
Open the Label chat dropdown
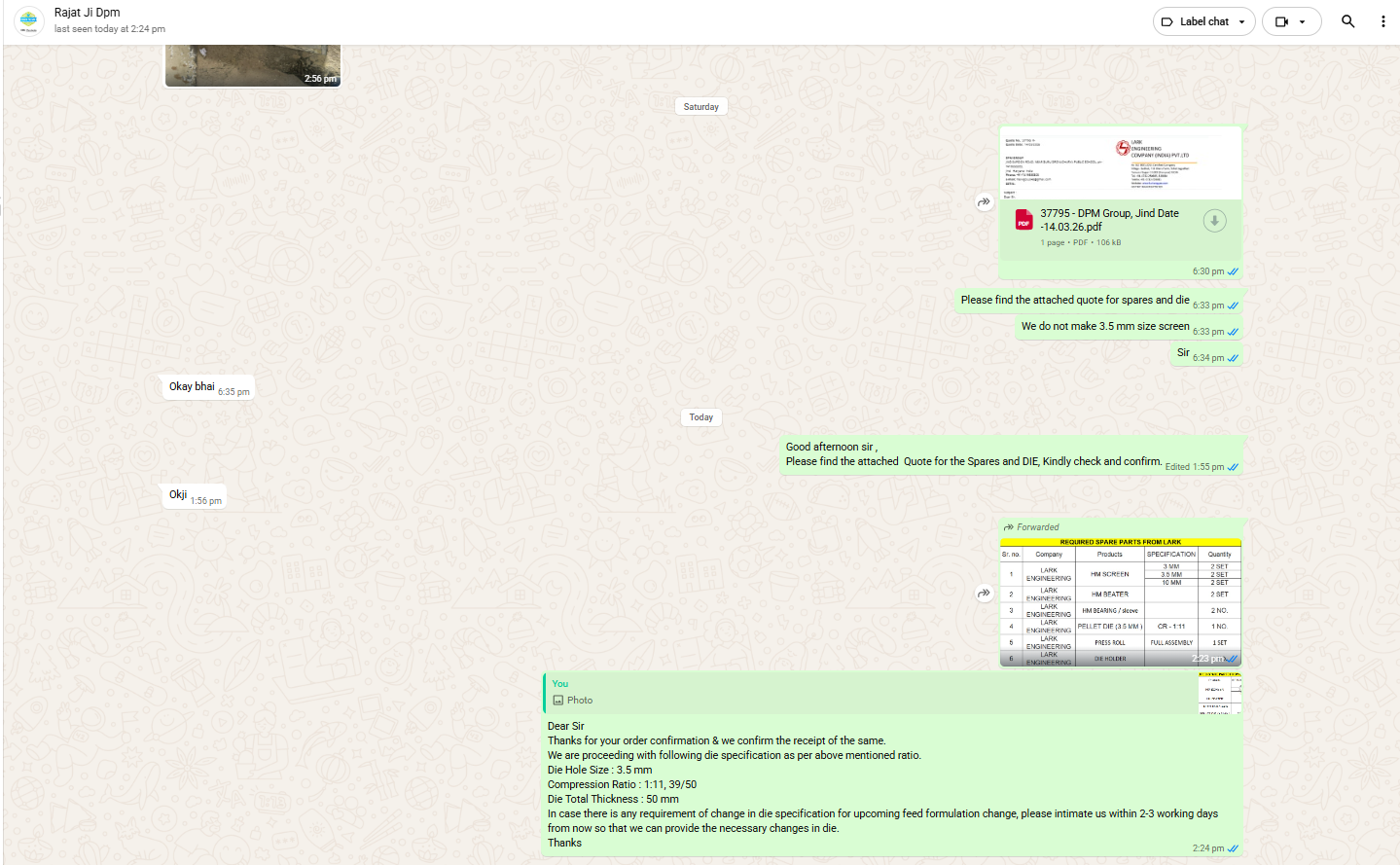(1203, 21)
